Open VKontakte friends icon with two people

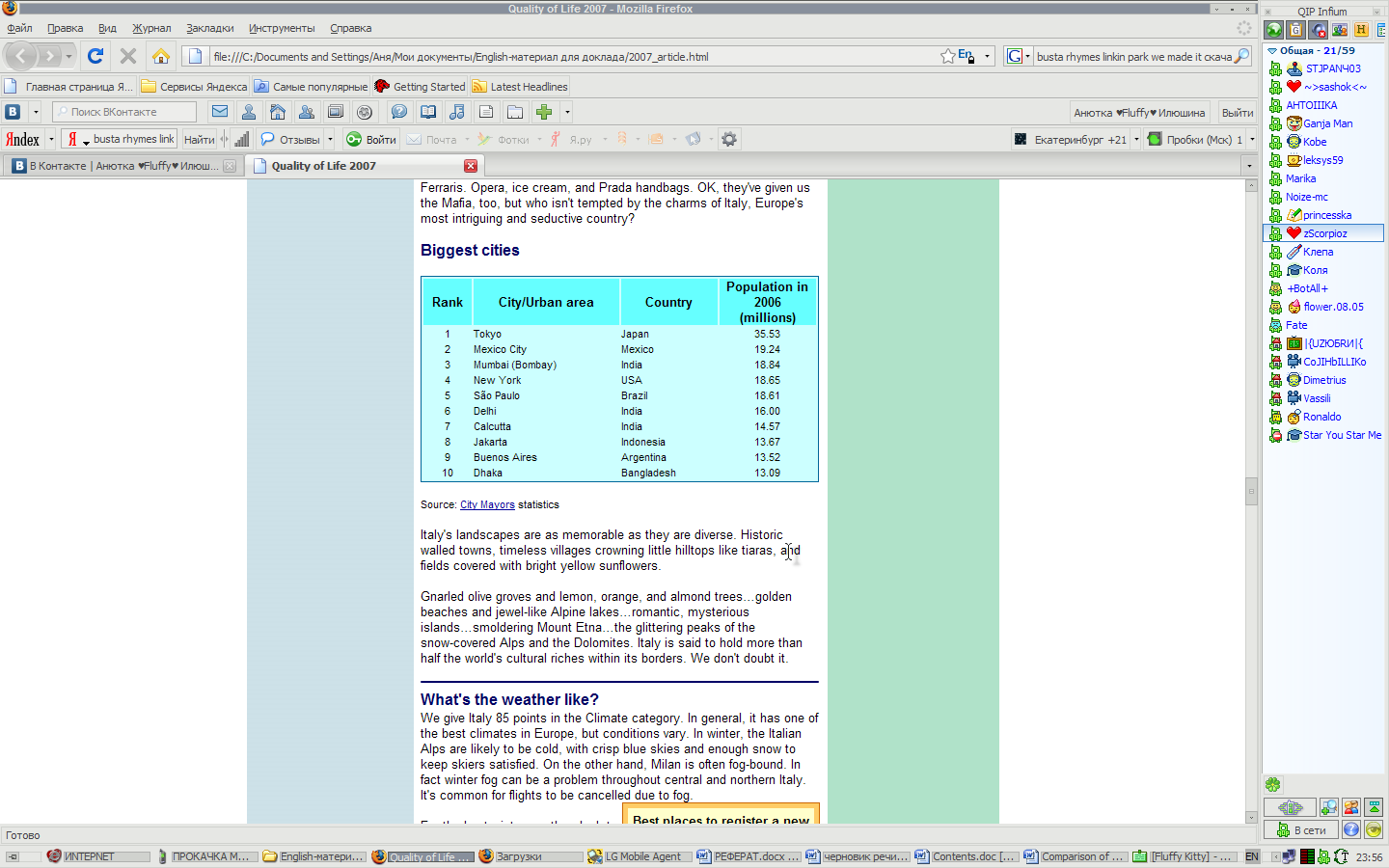pyautogui.click(x=307, y=112)
